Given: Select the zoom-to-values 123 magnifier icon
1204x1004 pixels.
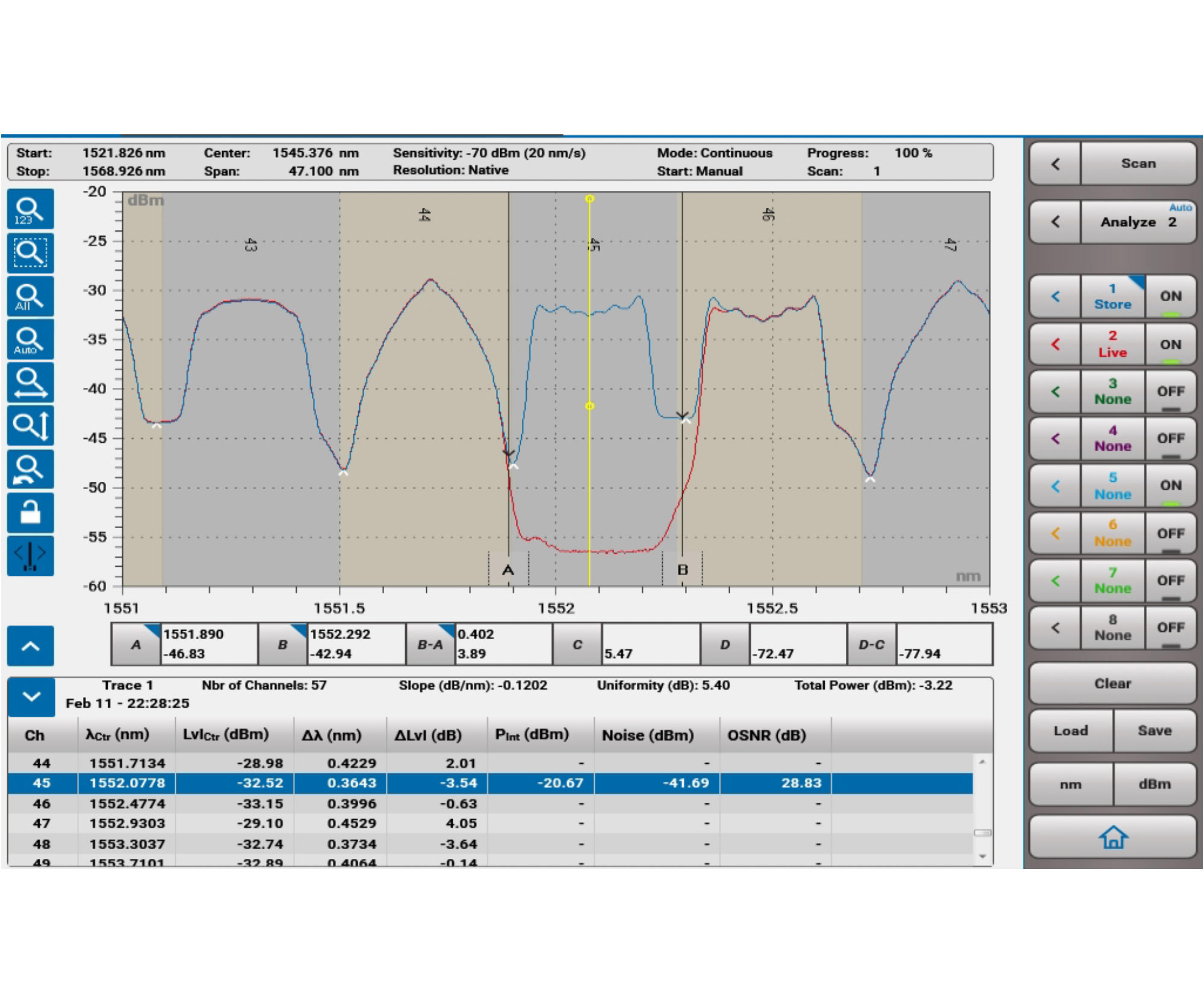Looking at the screenshot, I should [x=30, y=209].
